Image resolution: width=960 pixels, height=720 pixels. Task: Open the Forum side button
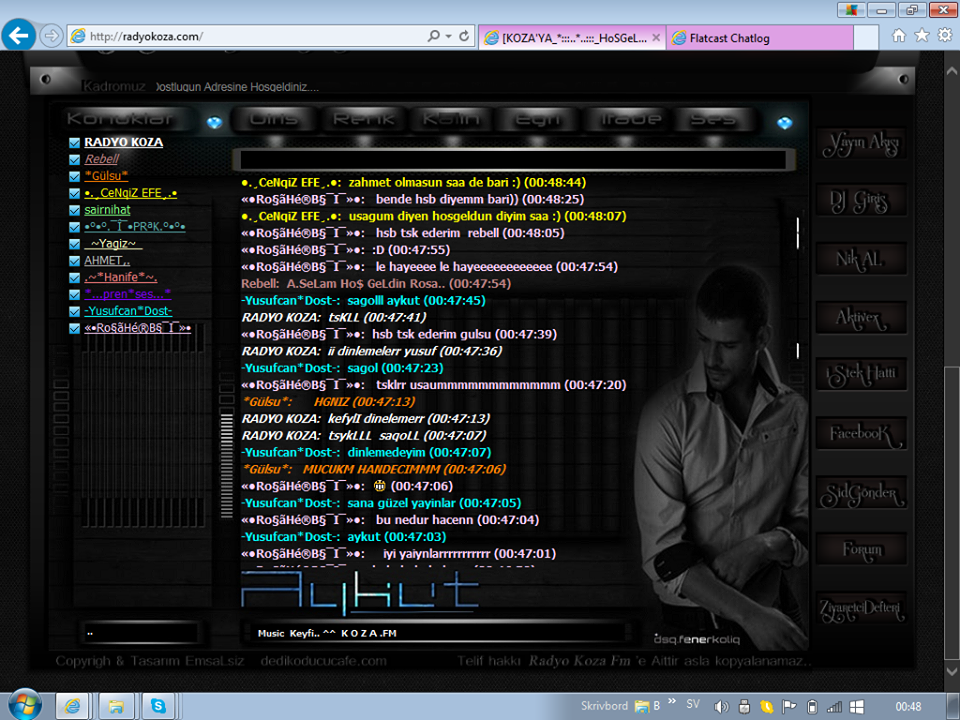(861, 549)
